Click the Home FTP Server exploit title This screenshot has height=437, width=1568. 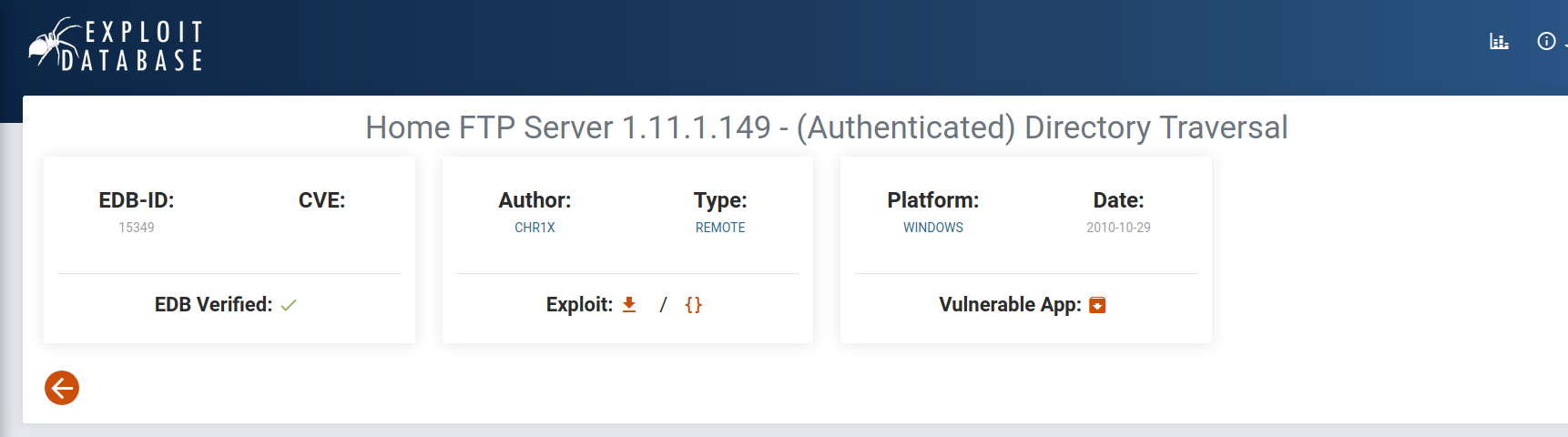(x=826, y=127)
